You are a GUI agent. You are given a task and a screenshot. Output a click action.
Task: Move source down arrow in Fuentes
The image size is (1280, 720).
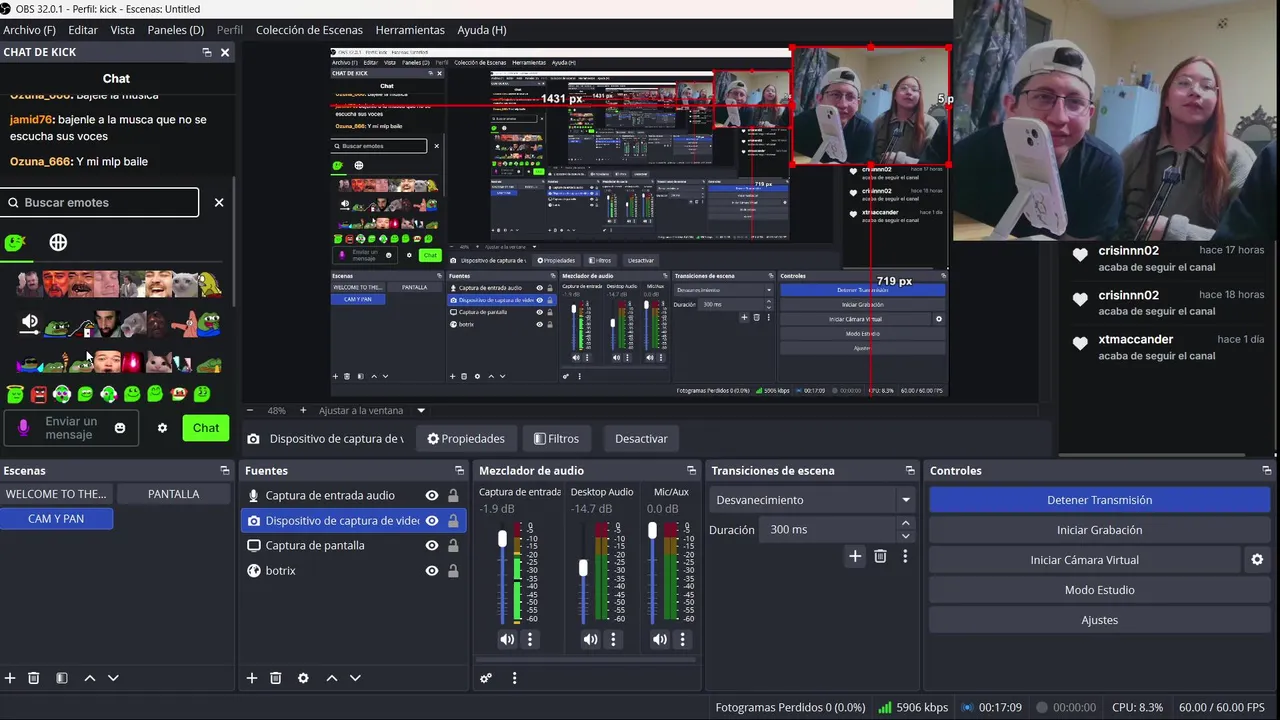[355, 678]
